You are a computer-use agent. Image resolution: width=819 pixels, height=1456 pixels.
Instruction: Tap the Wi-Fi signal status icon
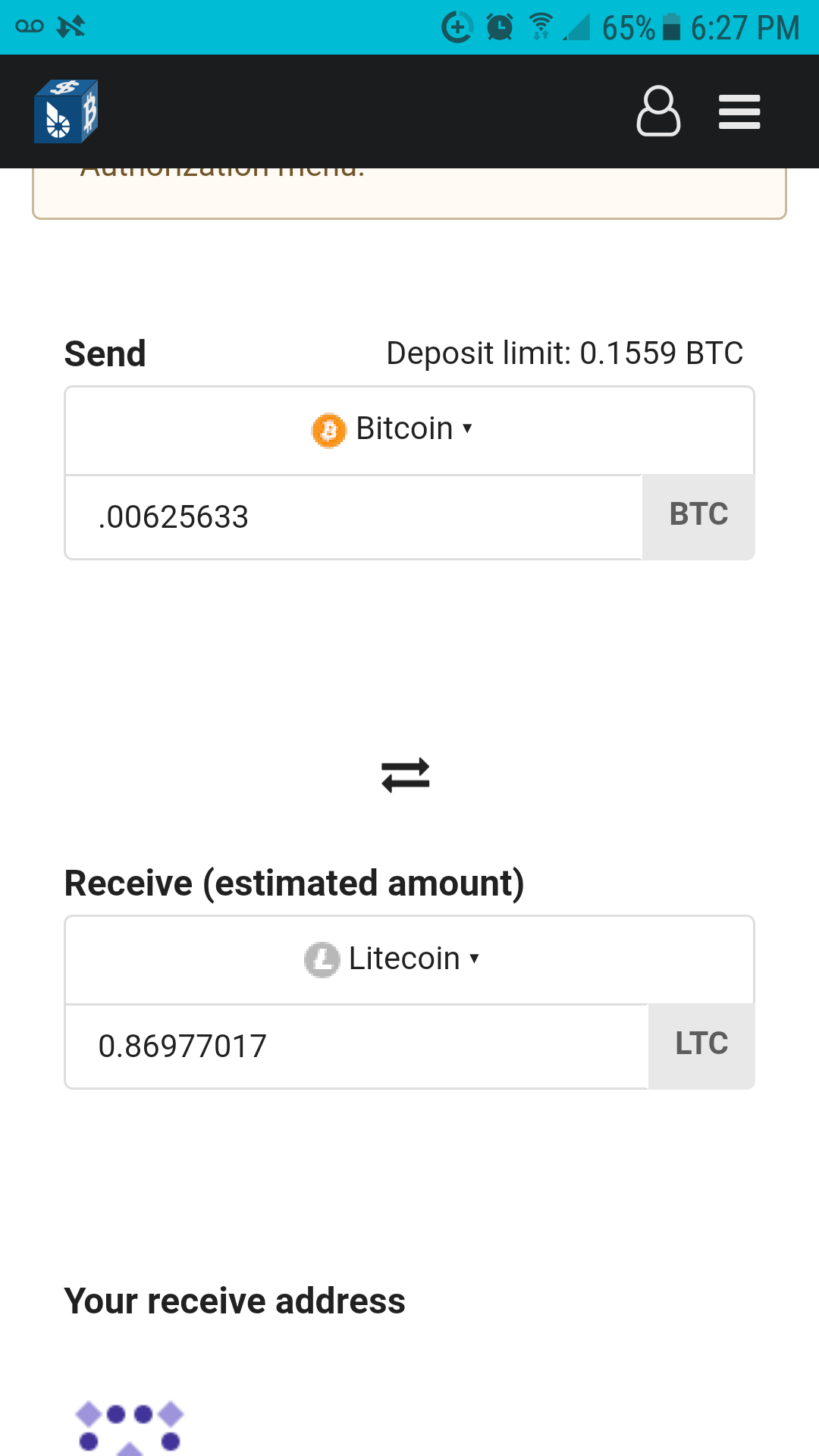tap(540, 27)
